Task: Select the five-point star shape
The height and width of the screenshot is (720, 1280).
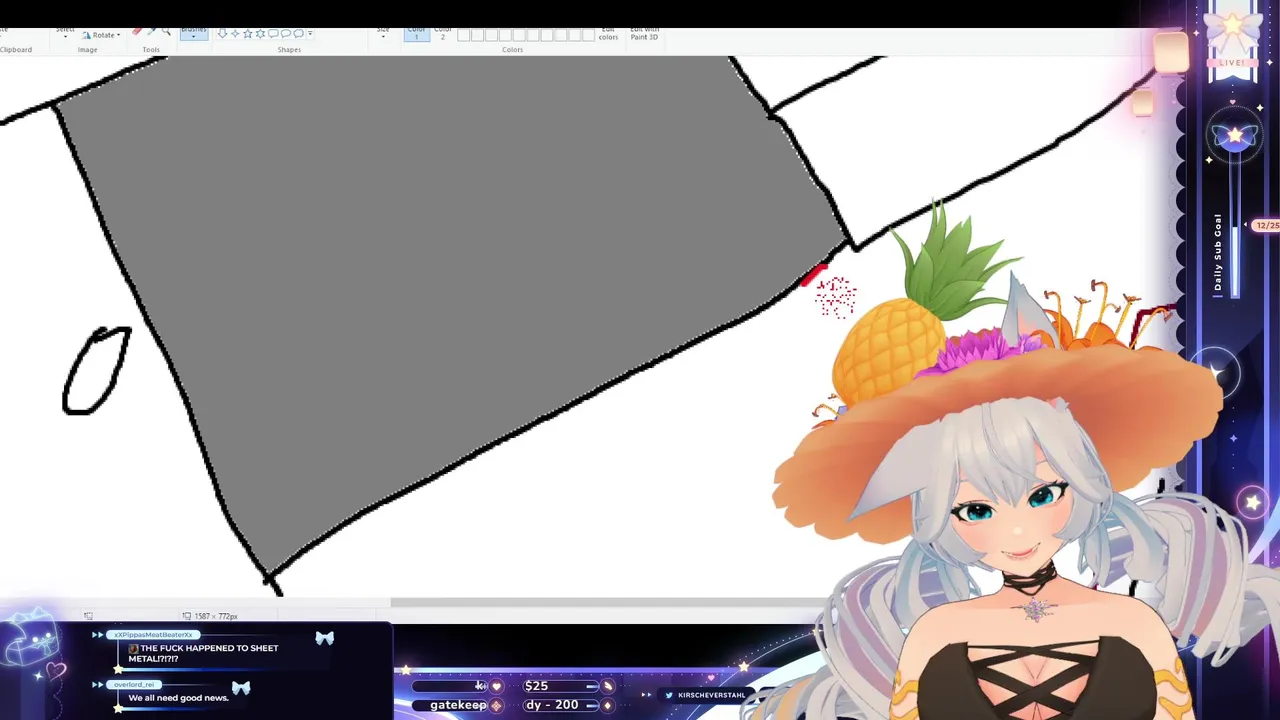Action: pos(247,33)
